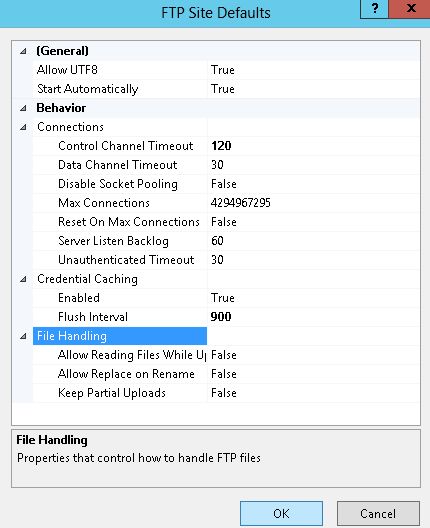
Task: Click the help question mark button
Action: click(374, 9)
